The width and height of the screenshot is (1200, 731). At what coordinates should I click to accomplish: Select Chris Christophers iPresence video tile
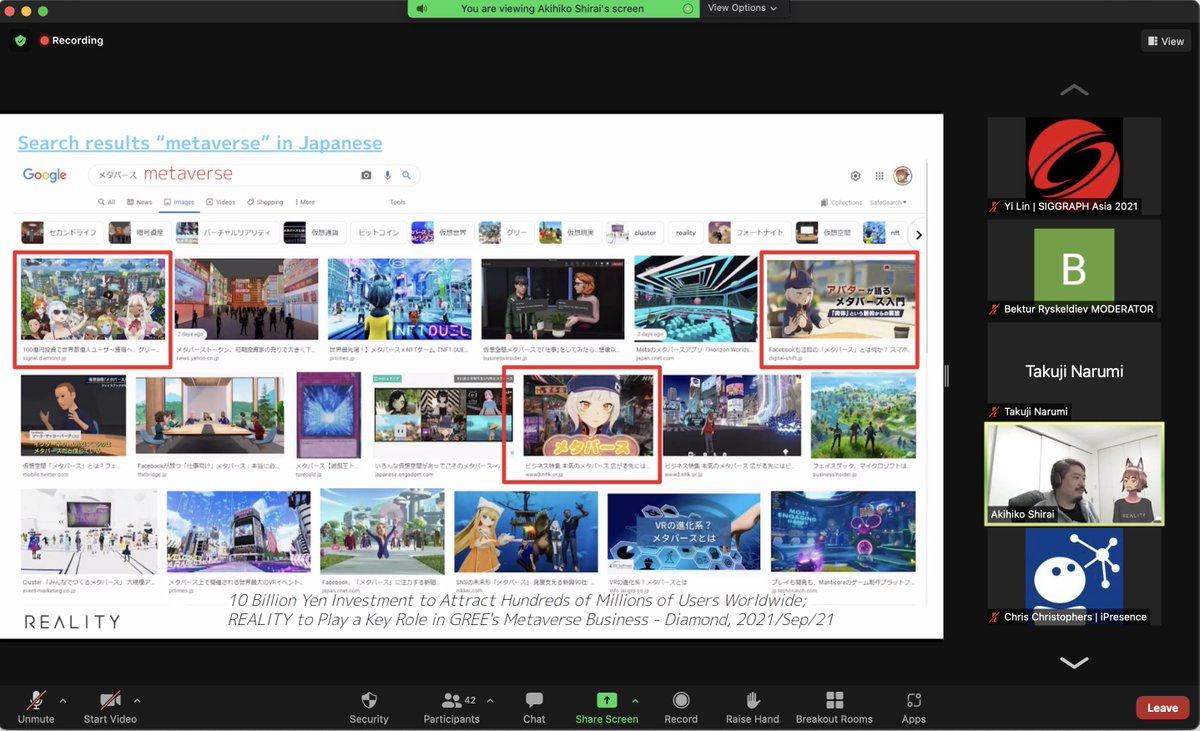(x=1074, y=577)
